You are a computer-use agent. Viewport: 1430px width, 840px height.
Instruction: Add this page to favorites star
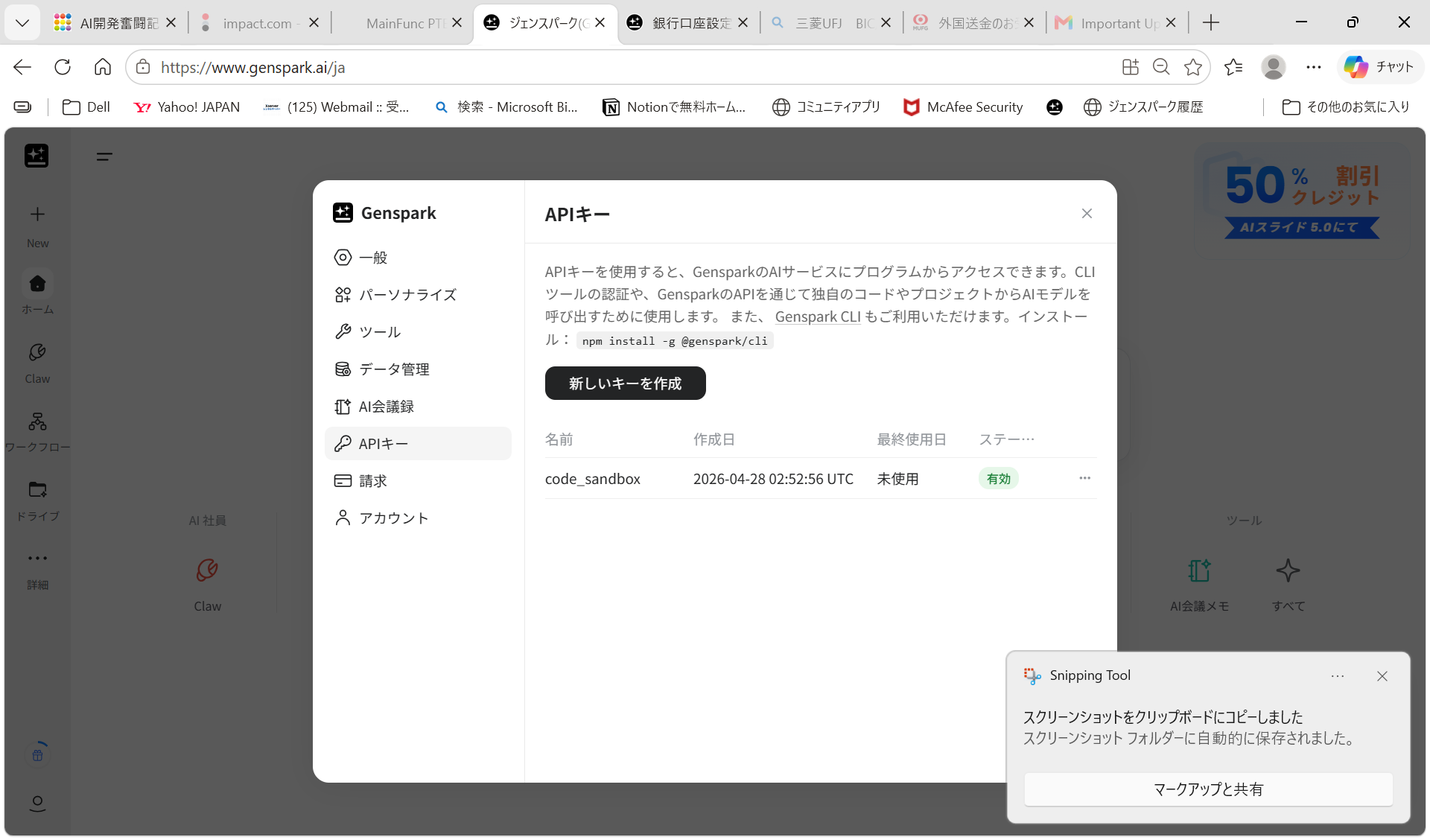point(1193,67)
